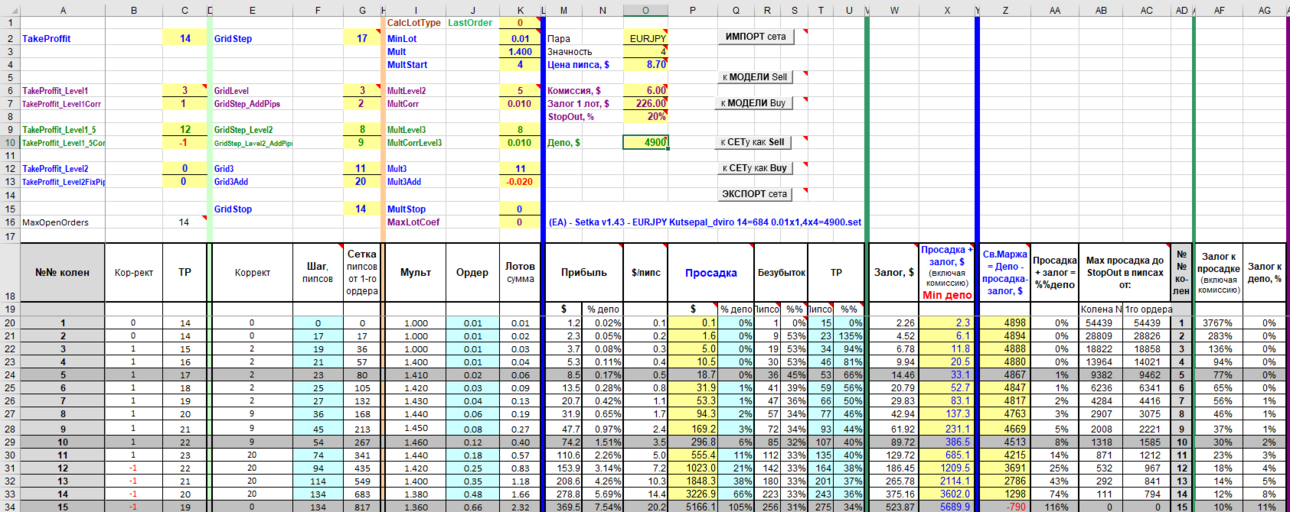Screen dimensions: 1290x512
Task: Select the GridStep value 17 cell
Action: pos(361,38)
